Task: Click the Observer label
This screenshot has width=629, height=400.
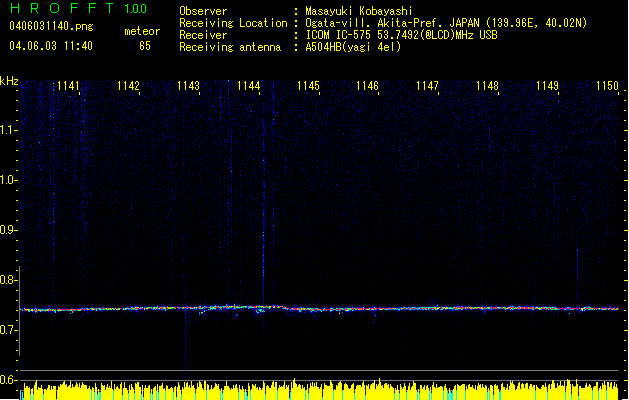Action: click(203, 11)
